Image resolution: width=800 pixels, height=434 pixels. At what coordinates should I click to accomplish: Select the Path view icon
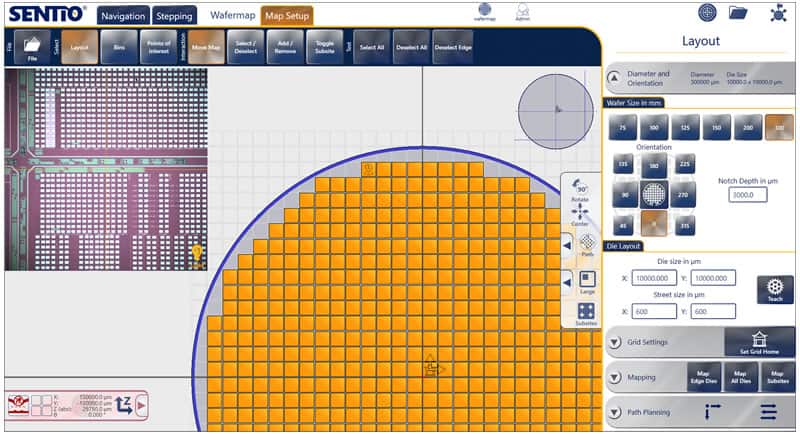(588, 244)
